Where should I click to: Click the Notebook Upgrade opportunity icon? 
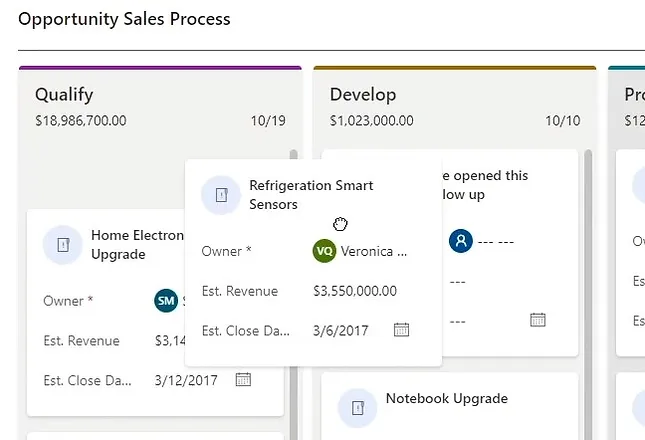[x=357, y=408]
